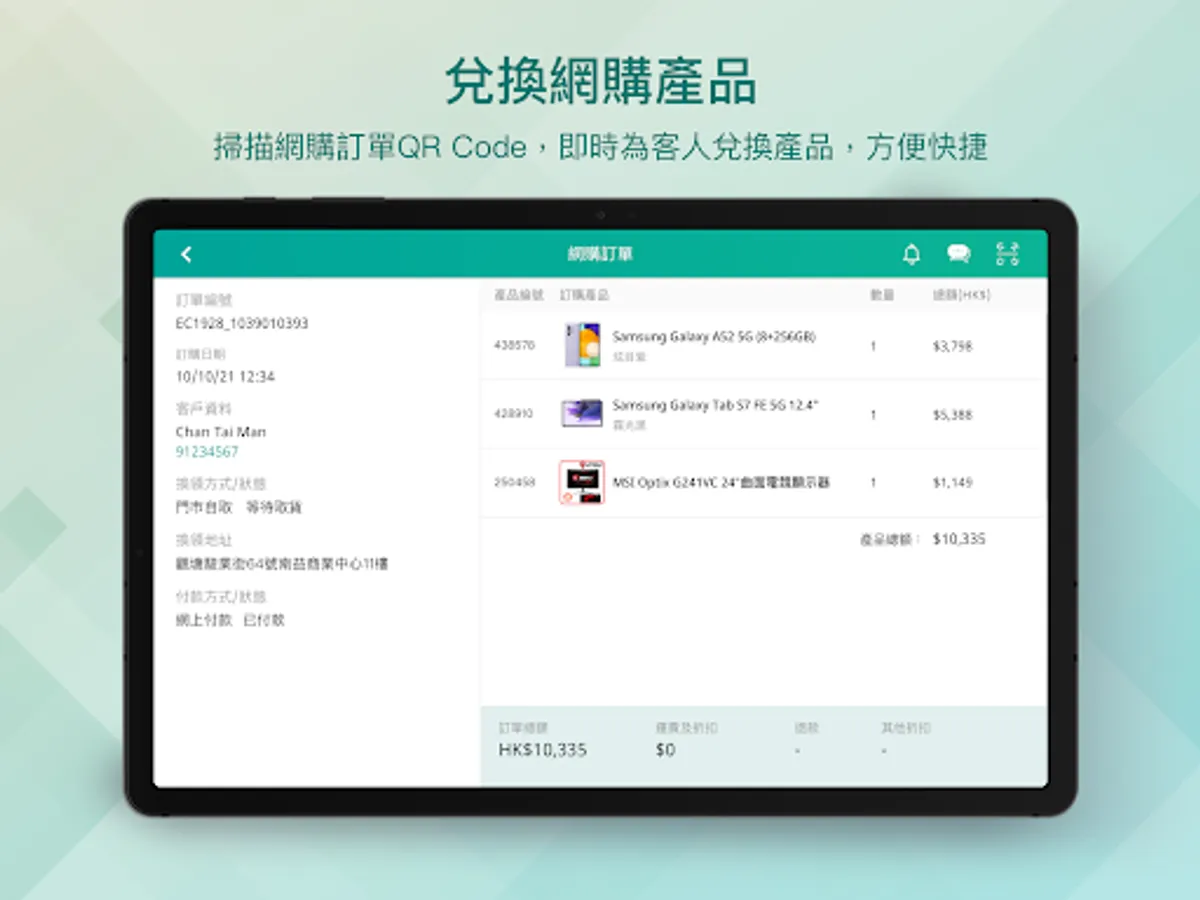Open Samsung Galaxy Tab S7 FE thumbnail
Image resolution: width=1200 pixels, height=900 pixels.
tap(582, 413)
